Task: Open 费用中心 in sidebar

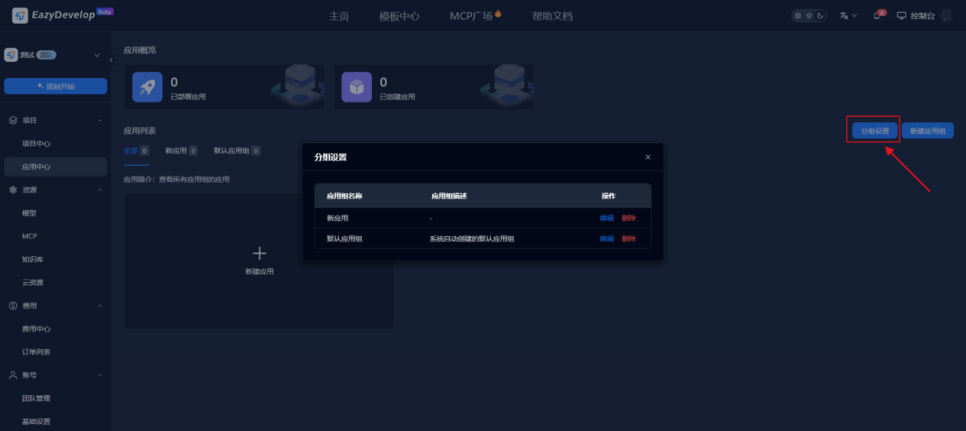Action: coord(36,329)
